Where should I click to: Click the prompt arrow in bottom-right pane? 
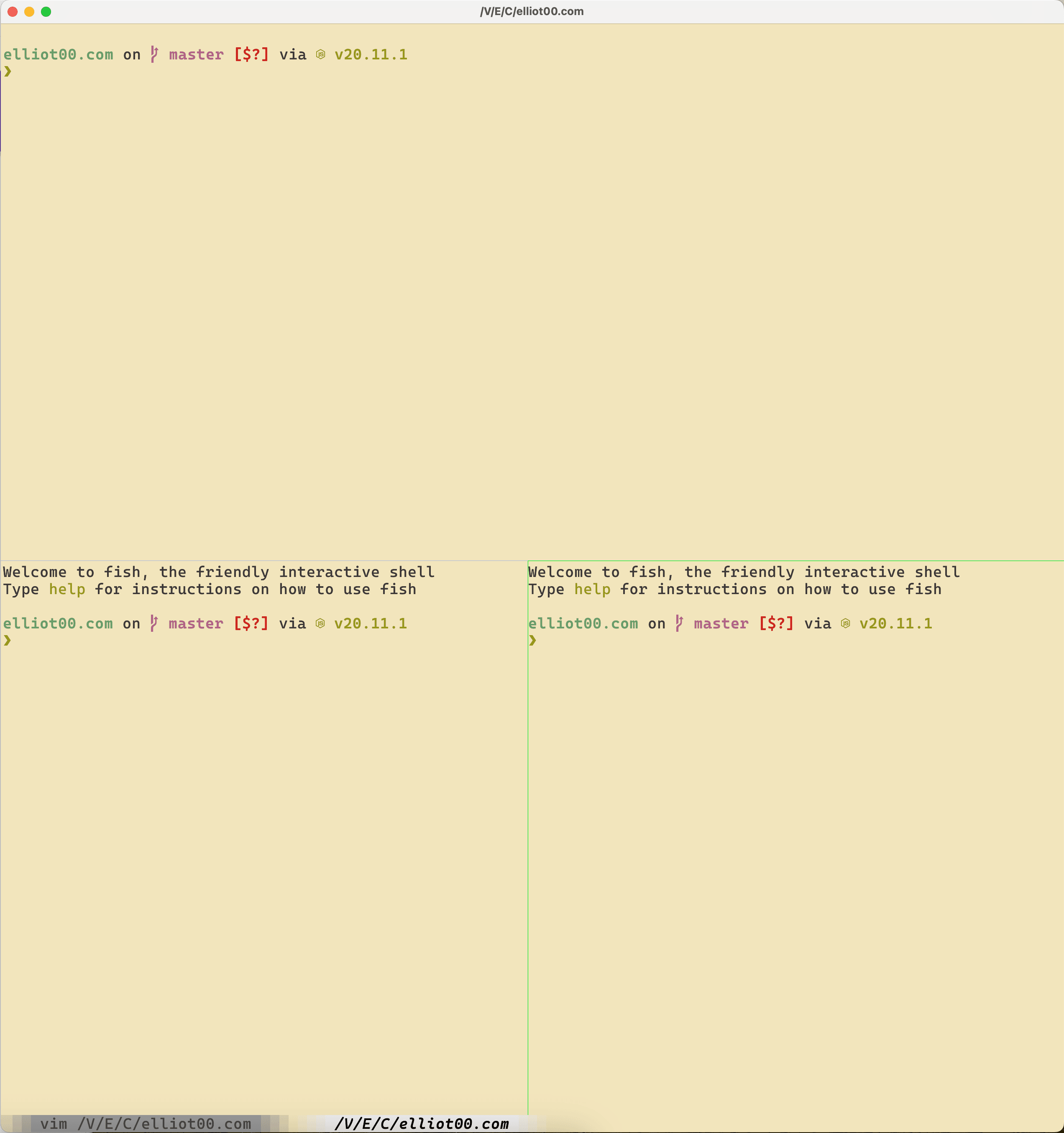532,640
